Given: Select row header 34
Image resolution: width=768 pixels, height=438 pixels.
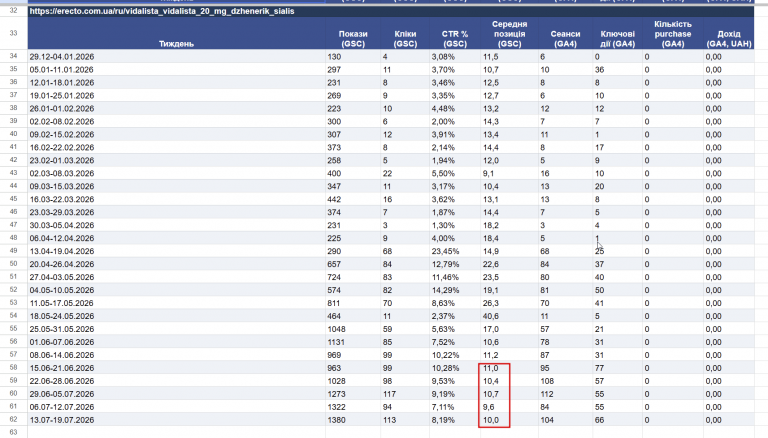Looking at the screenshot, I should click(14, 56).
